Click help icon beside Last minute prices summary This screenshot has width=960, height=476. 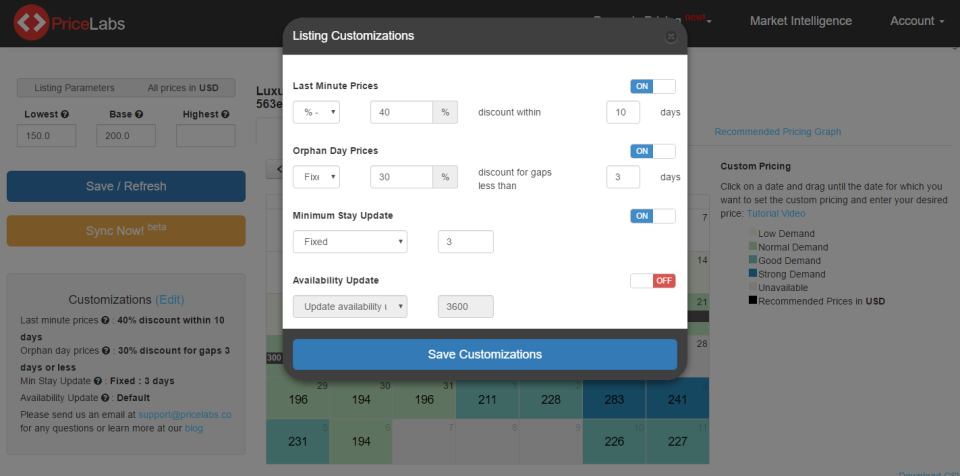(105, 321)
